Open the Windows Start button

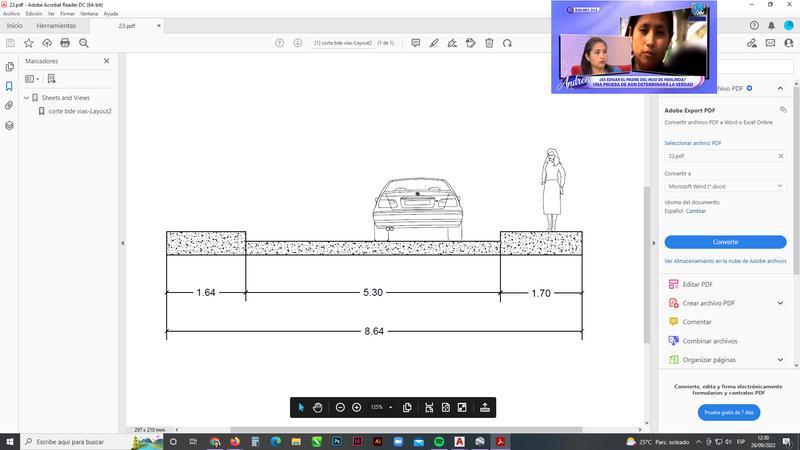[x=10, y=442]
